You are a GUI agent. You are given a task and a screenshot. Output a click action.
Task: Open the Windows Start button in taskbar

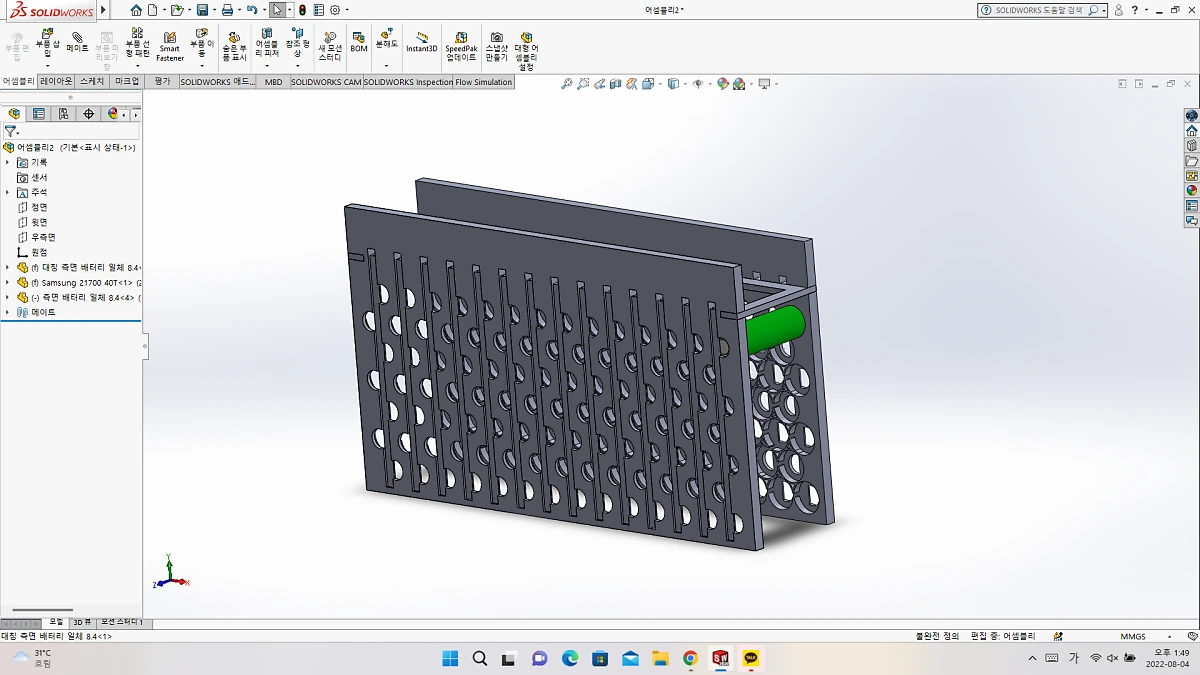click(x=450, y=658)
